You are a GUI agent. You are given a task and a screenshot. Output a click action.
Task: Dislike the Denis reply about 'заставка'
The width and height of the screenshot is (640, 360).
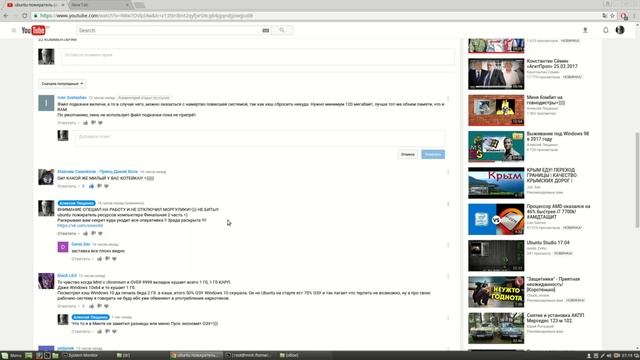coord(107,259)
